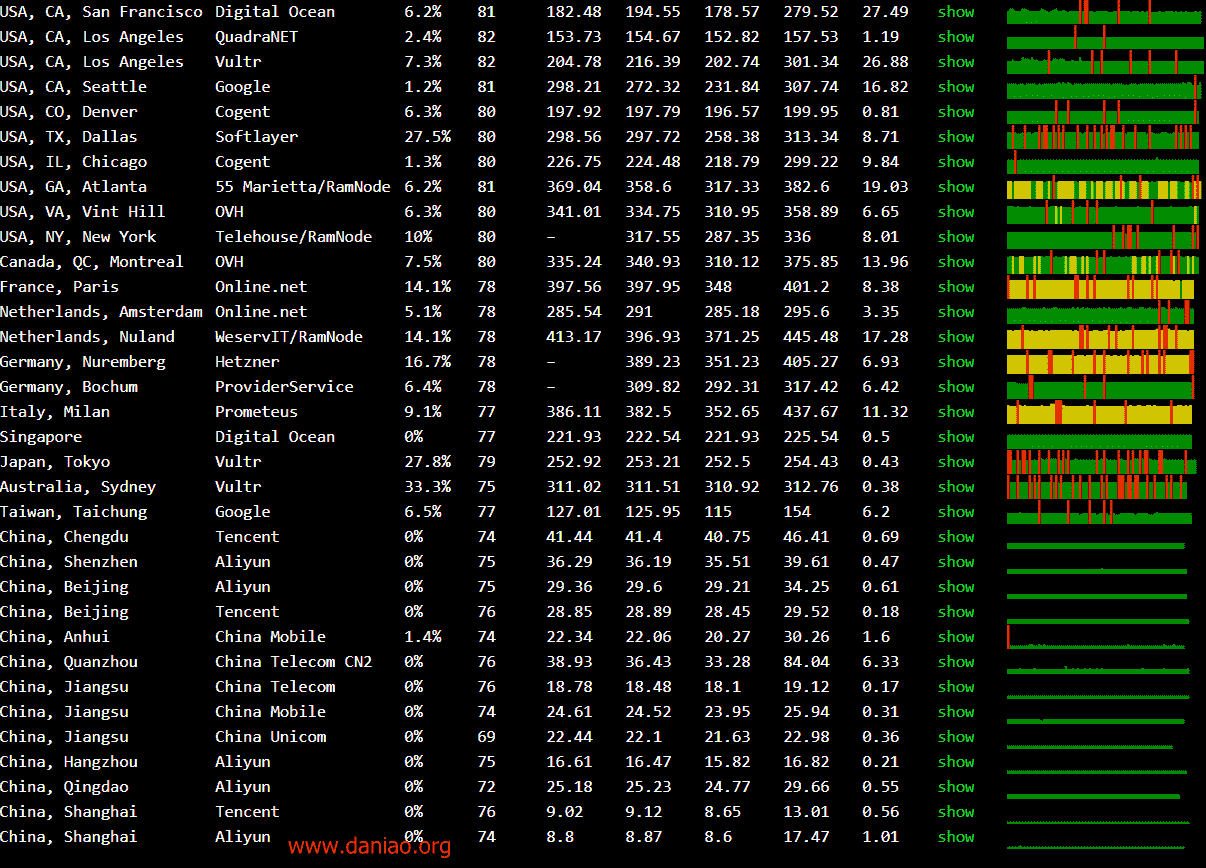The image size is (1206, 868).
Task: Open show link for Vint Hill OVH
Action: pyautogui.click(x=956, y=212)
